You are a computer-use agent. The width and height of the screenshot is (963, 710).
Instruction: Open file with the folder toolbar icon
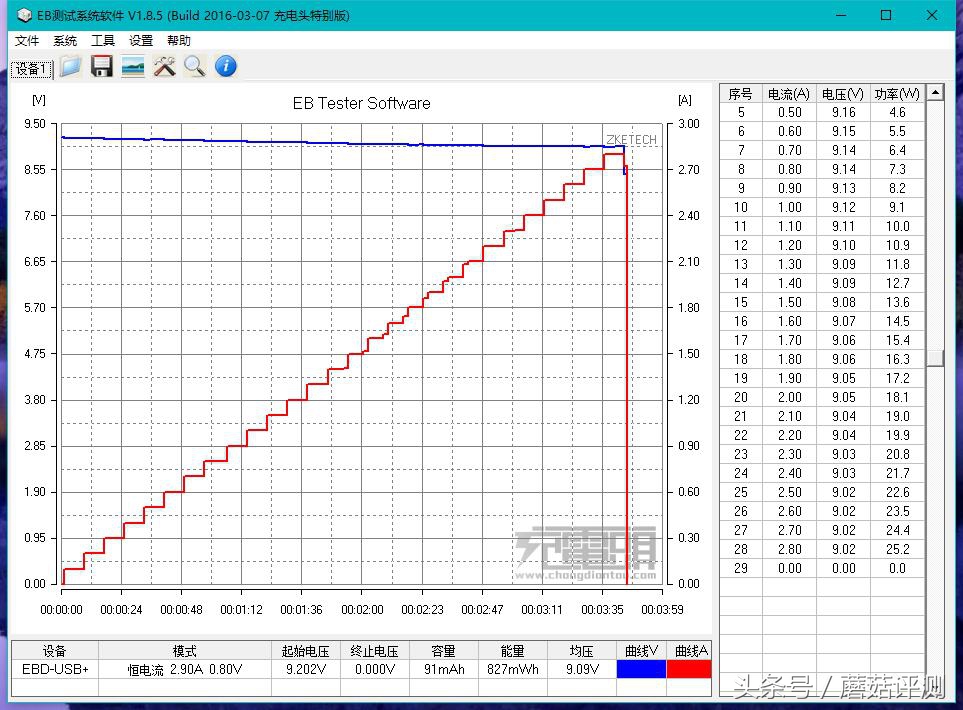(71, 66)
